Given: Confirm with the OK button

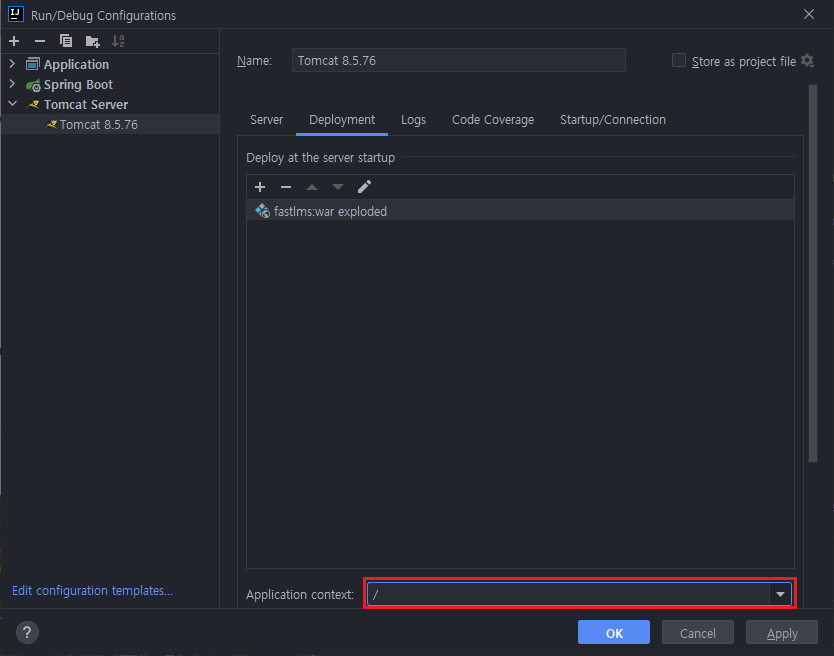Looking at the screenshot, I should (x=614, y=633).
